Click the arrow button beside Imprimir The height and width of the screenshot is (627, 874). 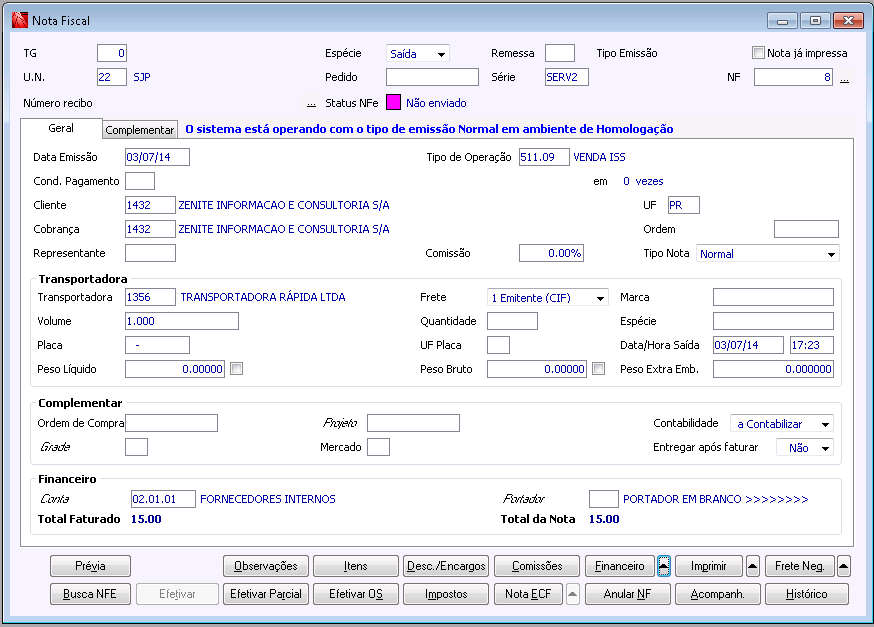[753, 566]
